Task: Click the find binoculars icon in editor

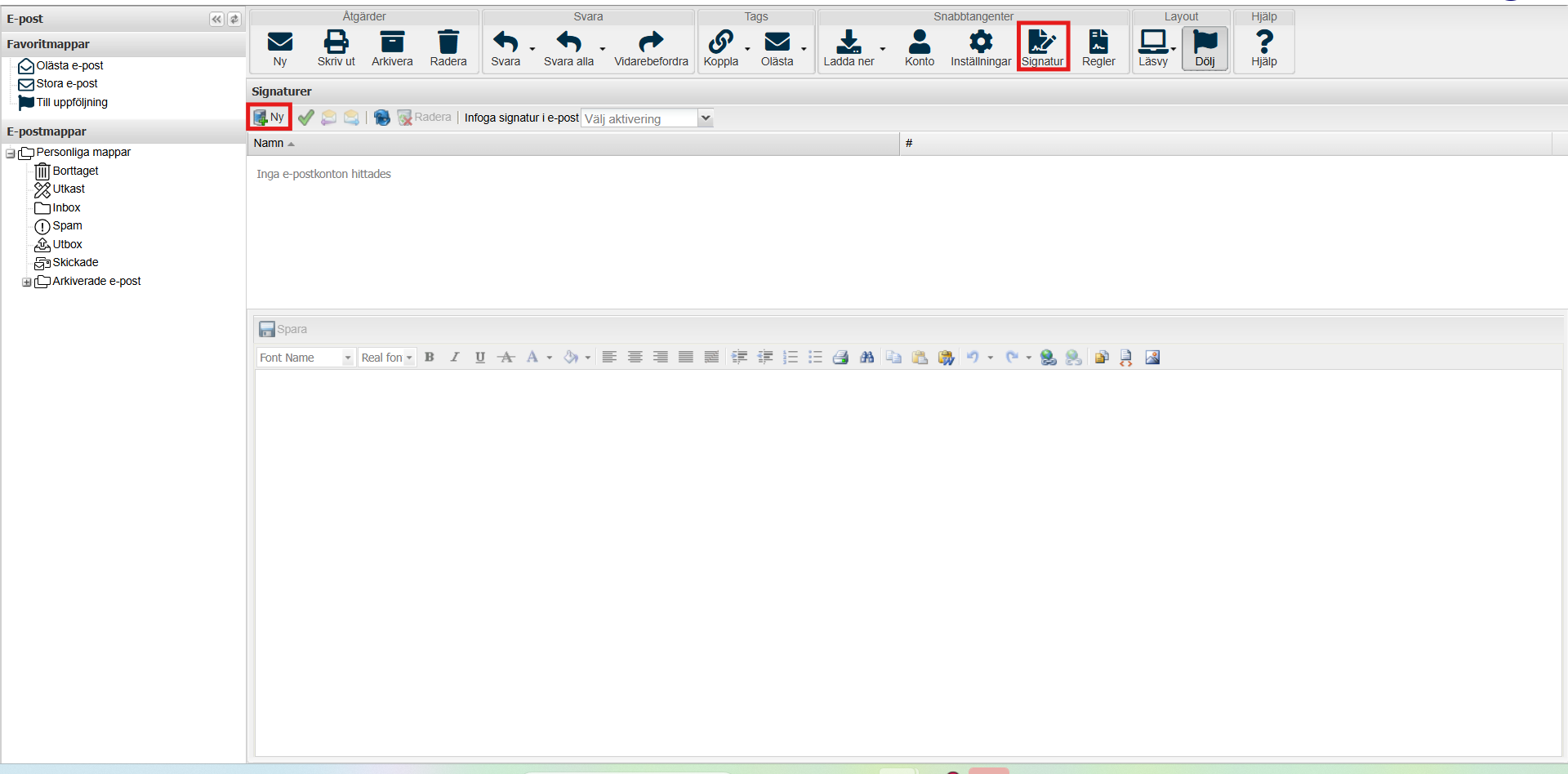Action: [x=866, y=358]
